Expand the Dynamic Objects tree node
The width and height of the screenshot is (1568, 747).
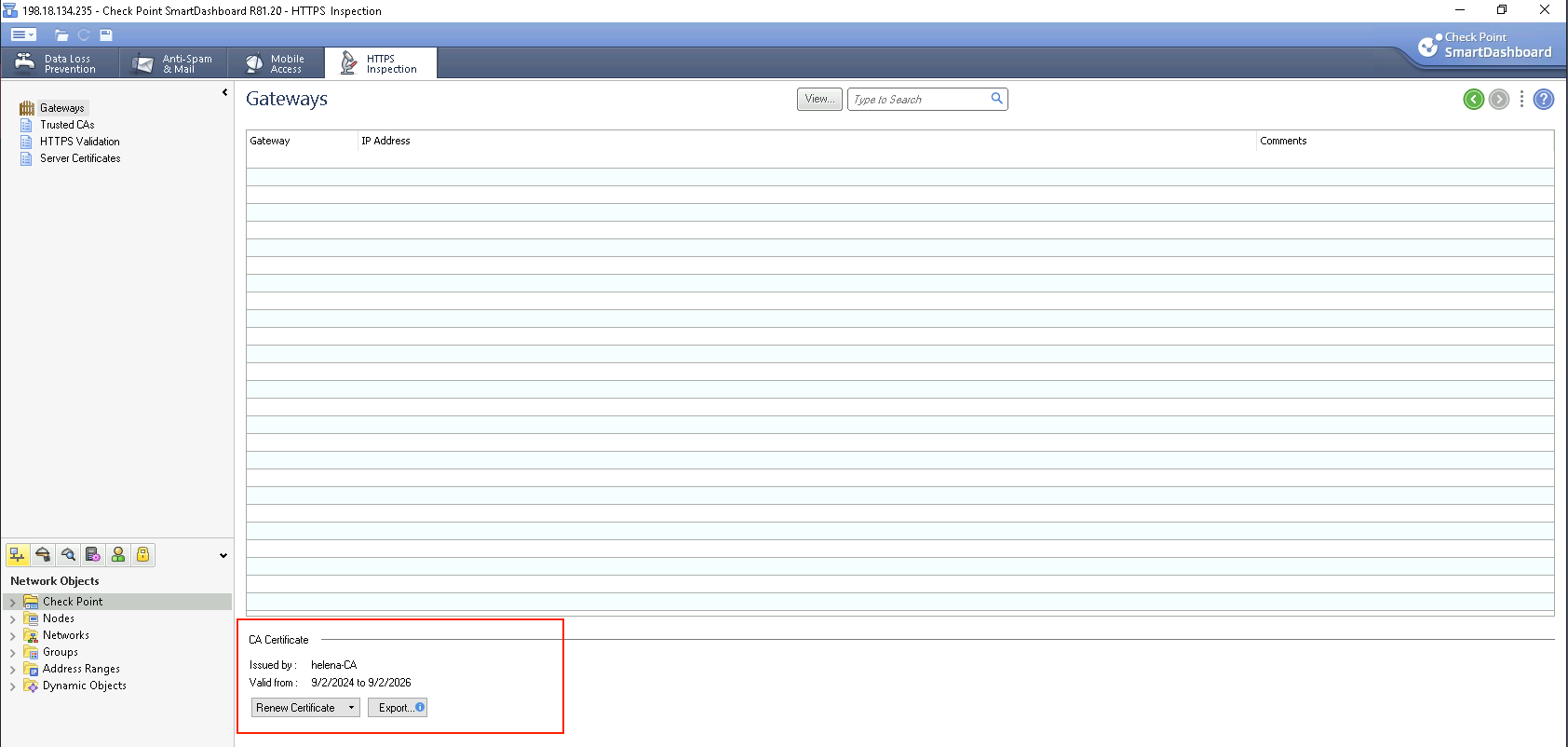[x=12, y=686]
